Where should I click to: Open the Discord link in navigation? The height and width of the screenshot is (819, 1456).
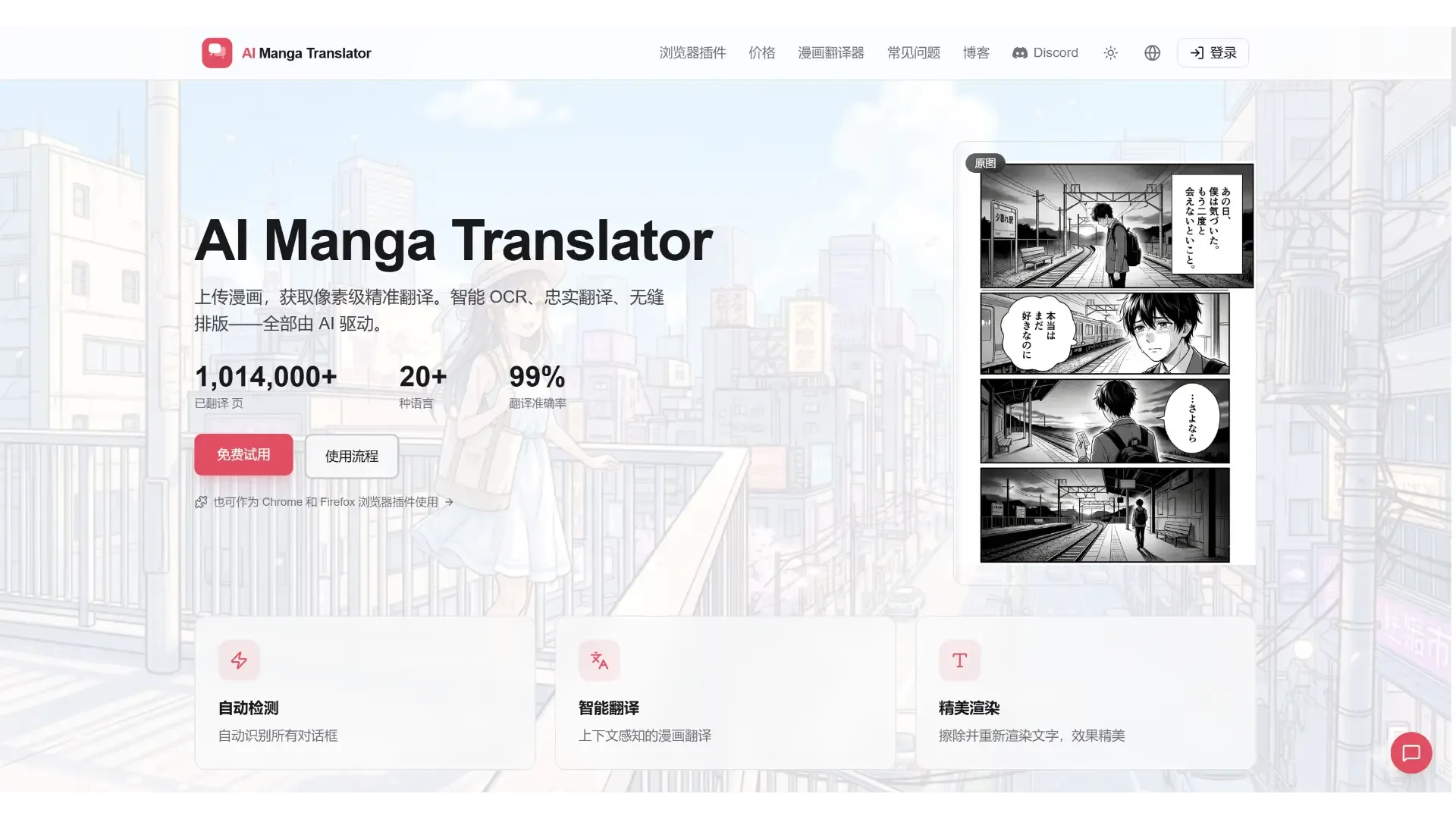(x=1045, y=53)
